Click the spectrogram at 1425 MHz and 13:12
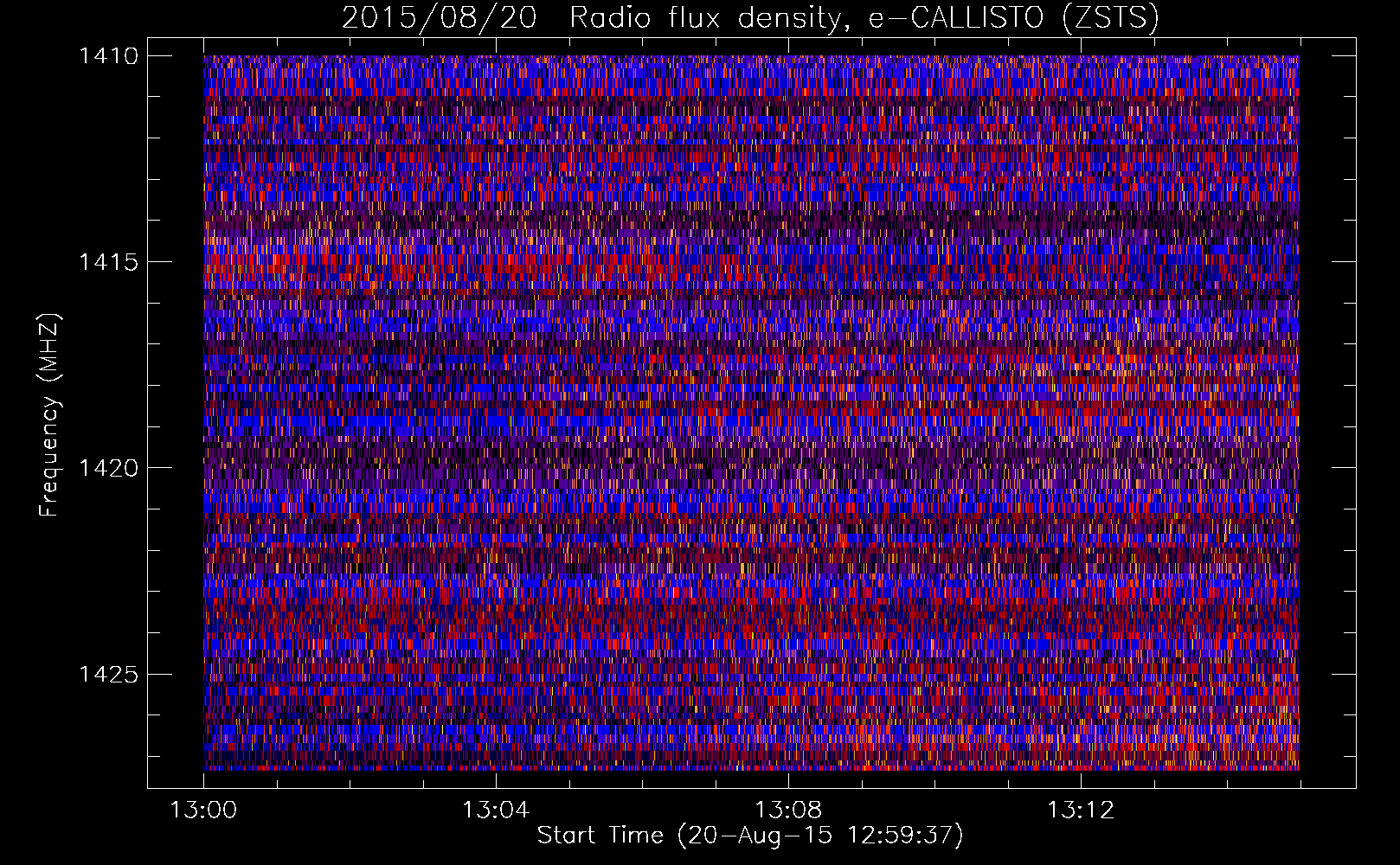The image size is (1400, 865). pyautogui.click(x=1081, y=674)
